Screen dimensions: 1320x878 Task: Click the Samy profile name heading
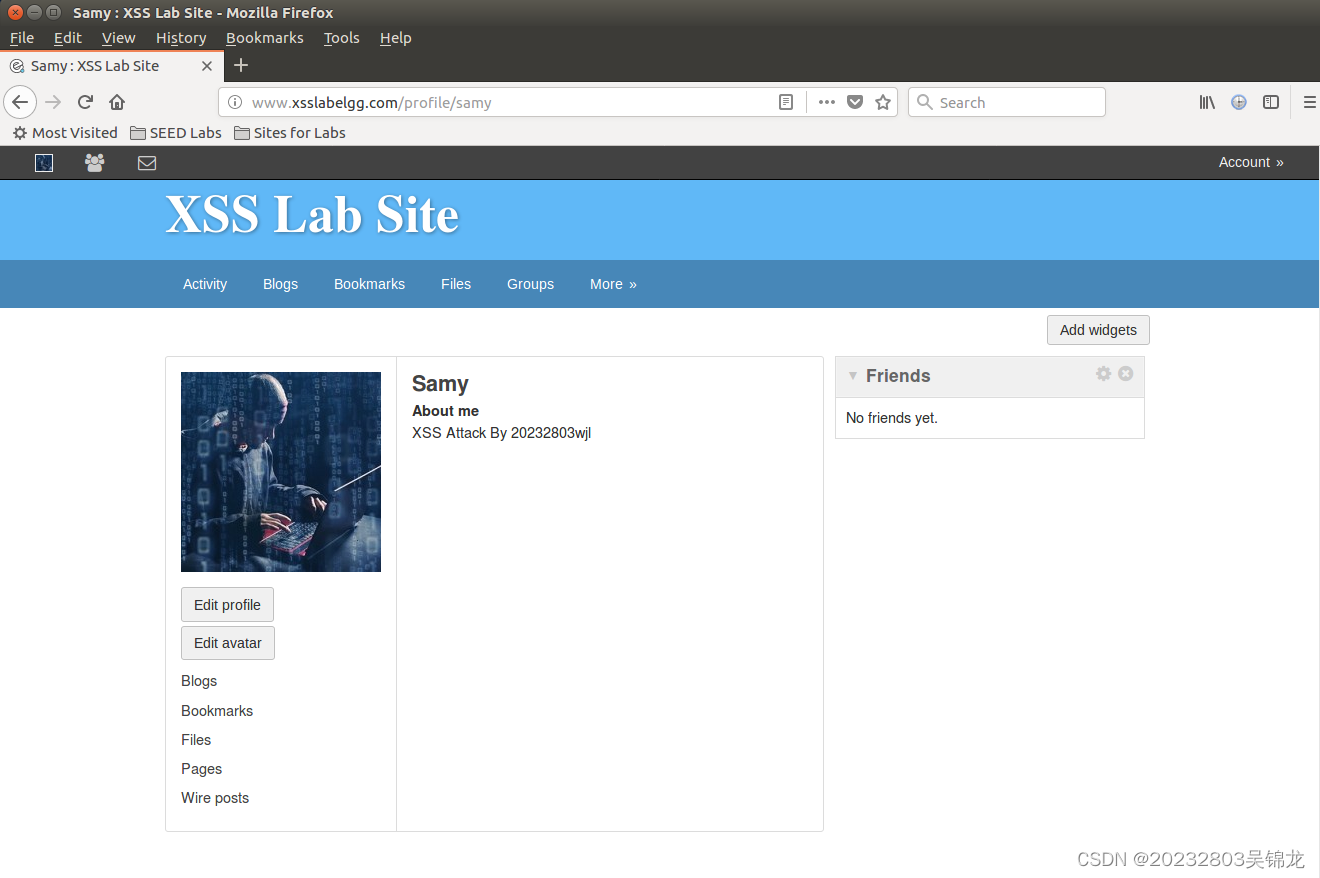point(440,384)
